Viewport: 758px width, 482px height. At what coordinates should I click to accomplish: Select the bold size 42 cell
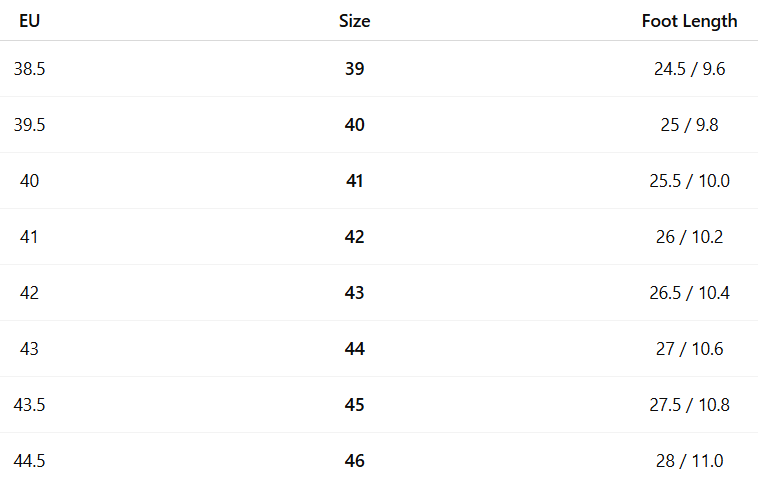(x=354, y=237)
